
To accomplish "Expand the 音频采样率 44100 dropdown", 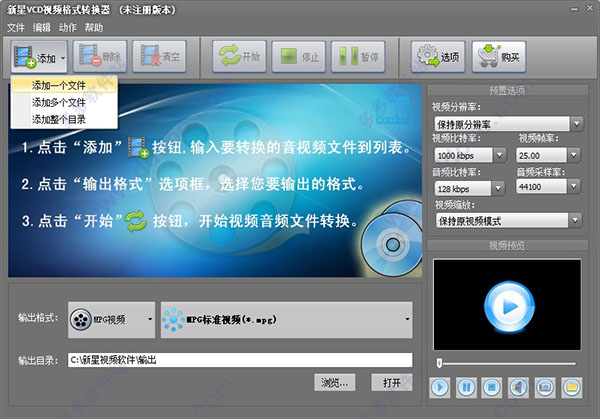I will click(x=574, y=187).
